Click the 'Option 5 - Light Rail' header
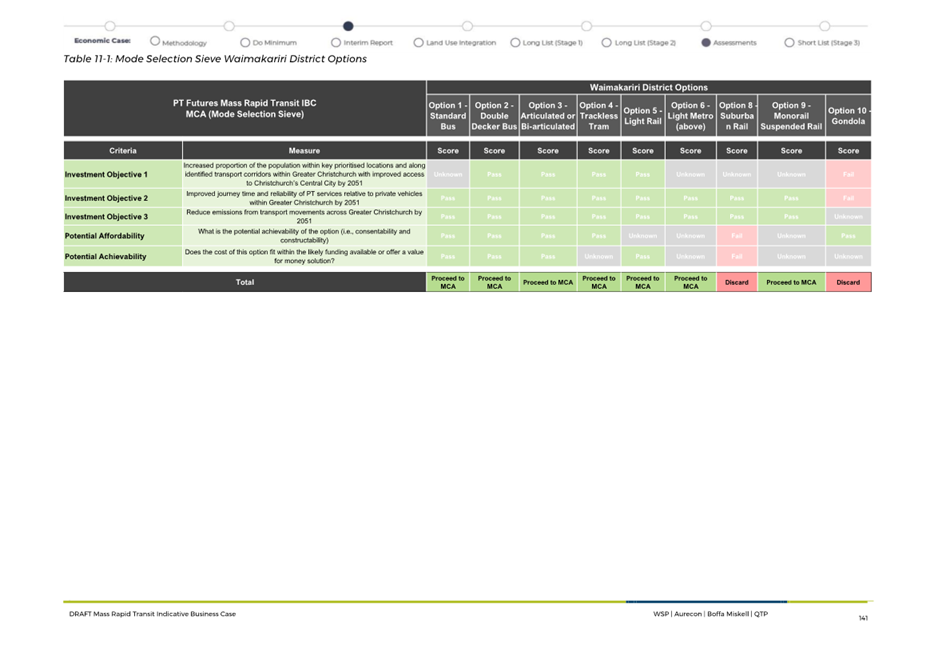Screen dimensions: 934x661 pos(643,116)
